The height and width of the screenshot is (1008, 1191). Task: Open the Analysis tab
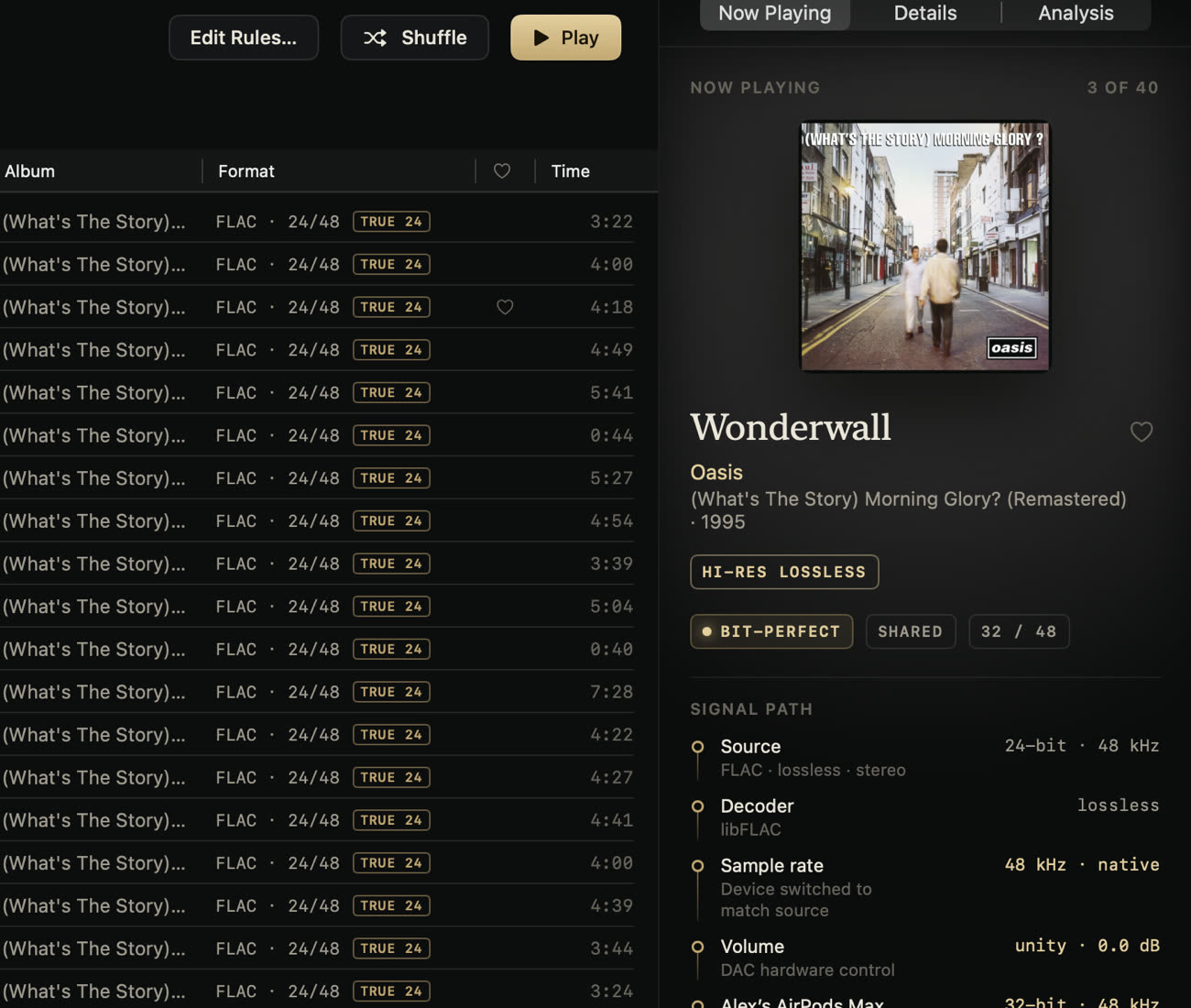click(1076, 14)
